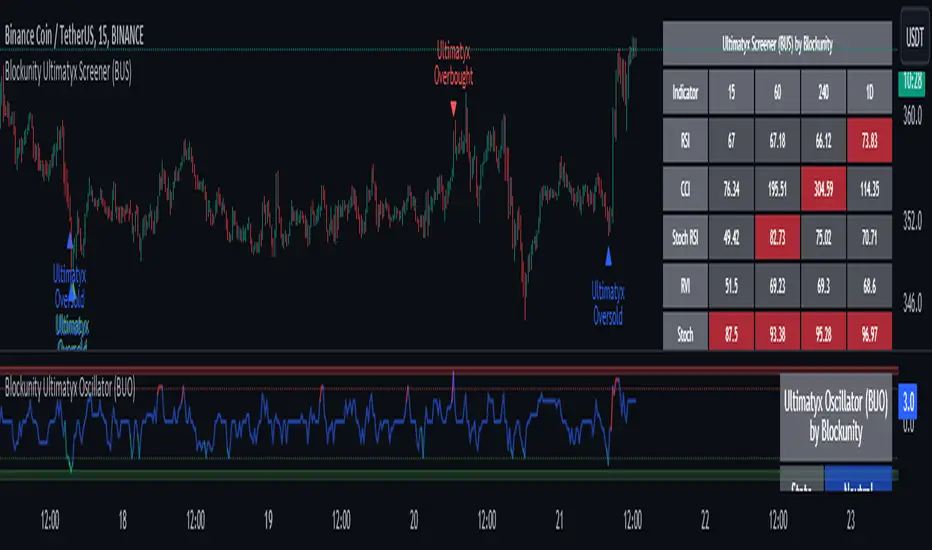
Task: Click the red Ultimatyx Overbought down-triangle marker
Action: click(454, 108)
